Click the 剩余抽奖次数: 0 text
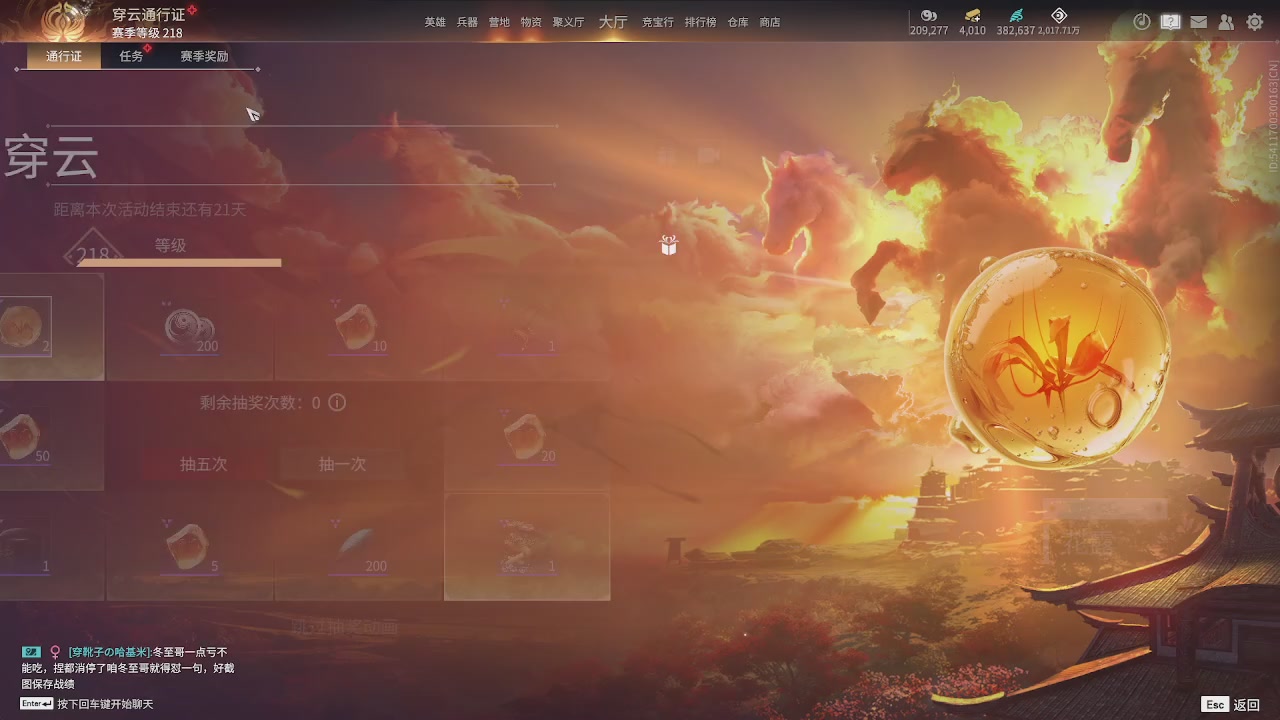Viewport: 1280px width, 720px height. [x=260, y=403]
